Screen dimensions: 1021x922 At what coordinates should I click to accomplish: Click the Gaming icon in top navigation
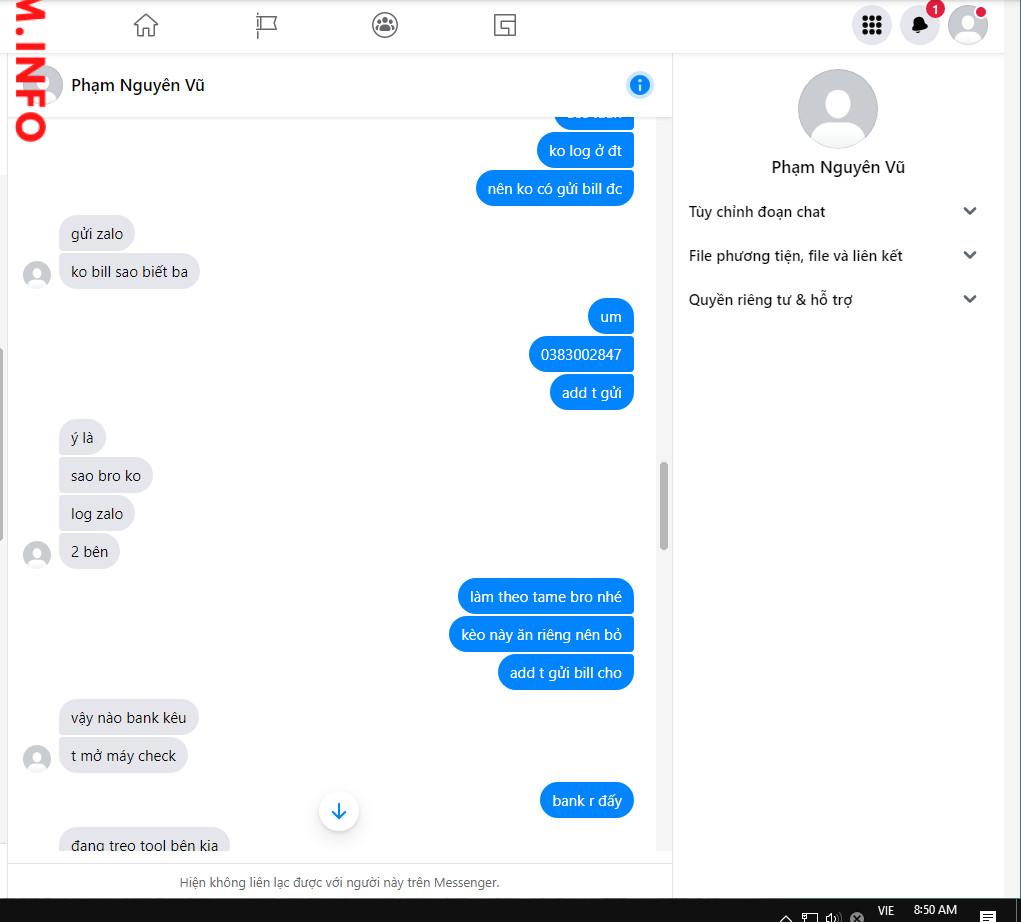505,25
